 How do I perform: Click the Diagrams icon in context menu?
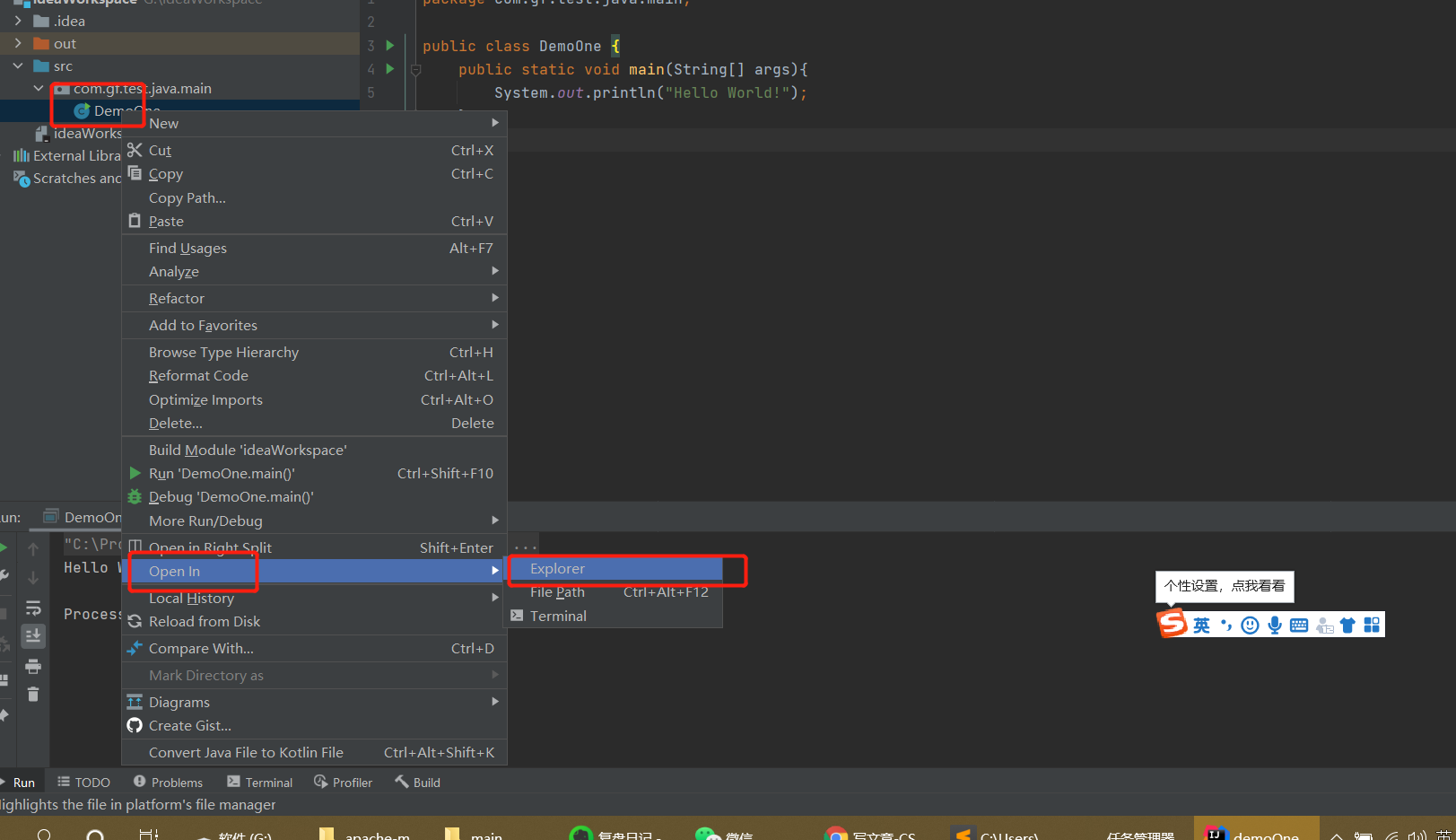(135, 702)
